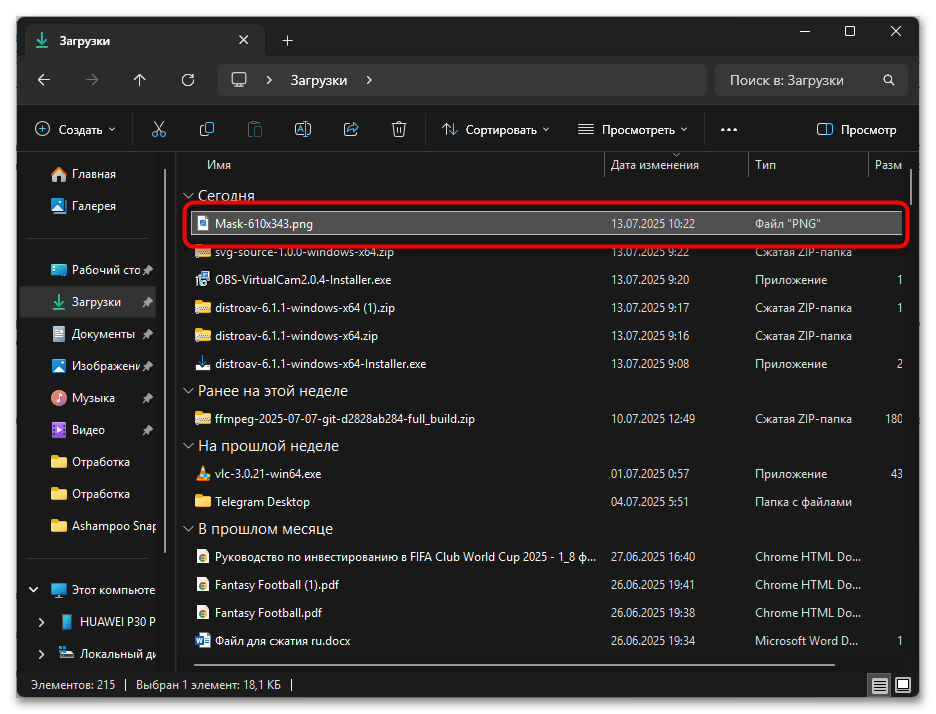Screen dimensions: 936x714
Task: Click the Share icon in toolbar
Action: tap(351, 129)
